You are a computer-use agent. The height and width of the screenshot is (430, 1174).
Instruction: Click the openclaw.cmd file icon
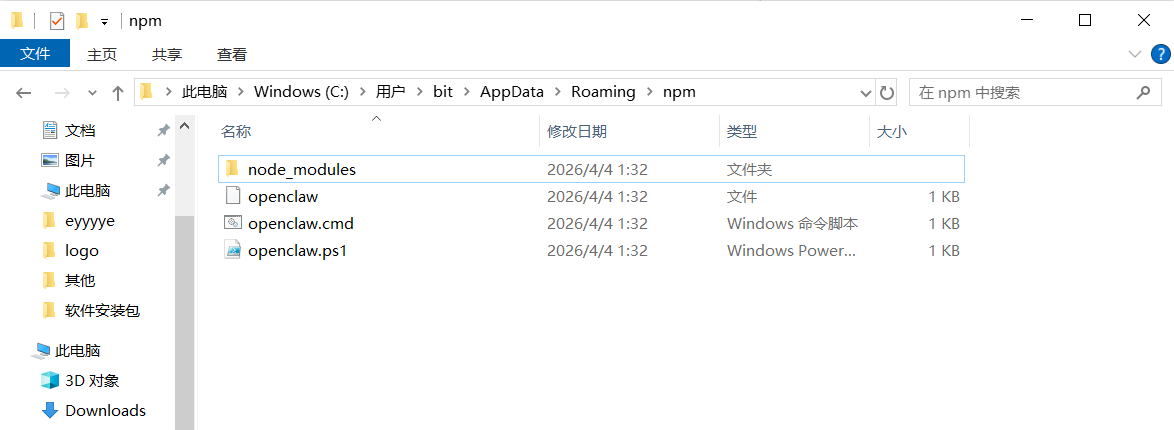[233, 223]
